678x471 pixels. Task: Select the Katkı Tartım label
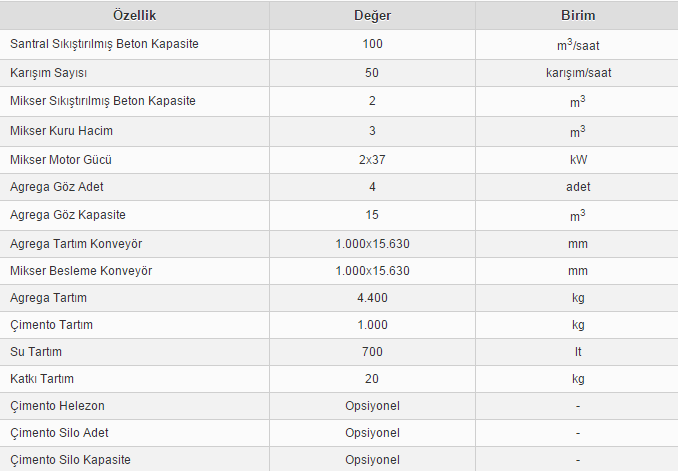click(41, 379)
